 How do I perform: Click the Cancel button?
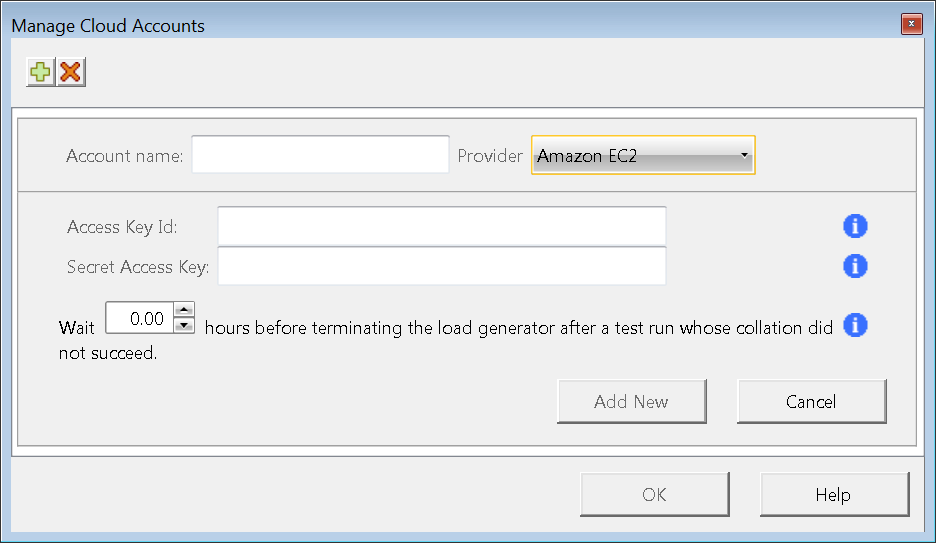coord(811,402)
